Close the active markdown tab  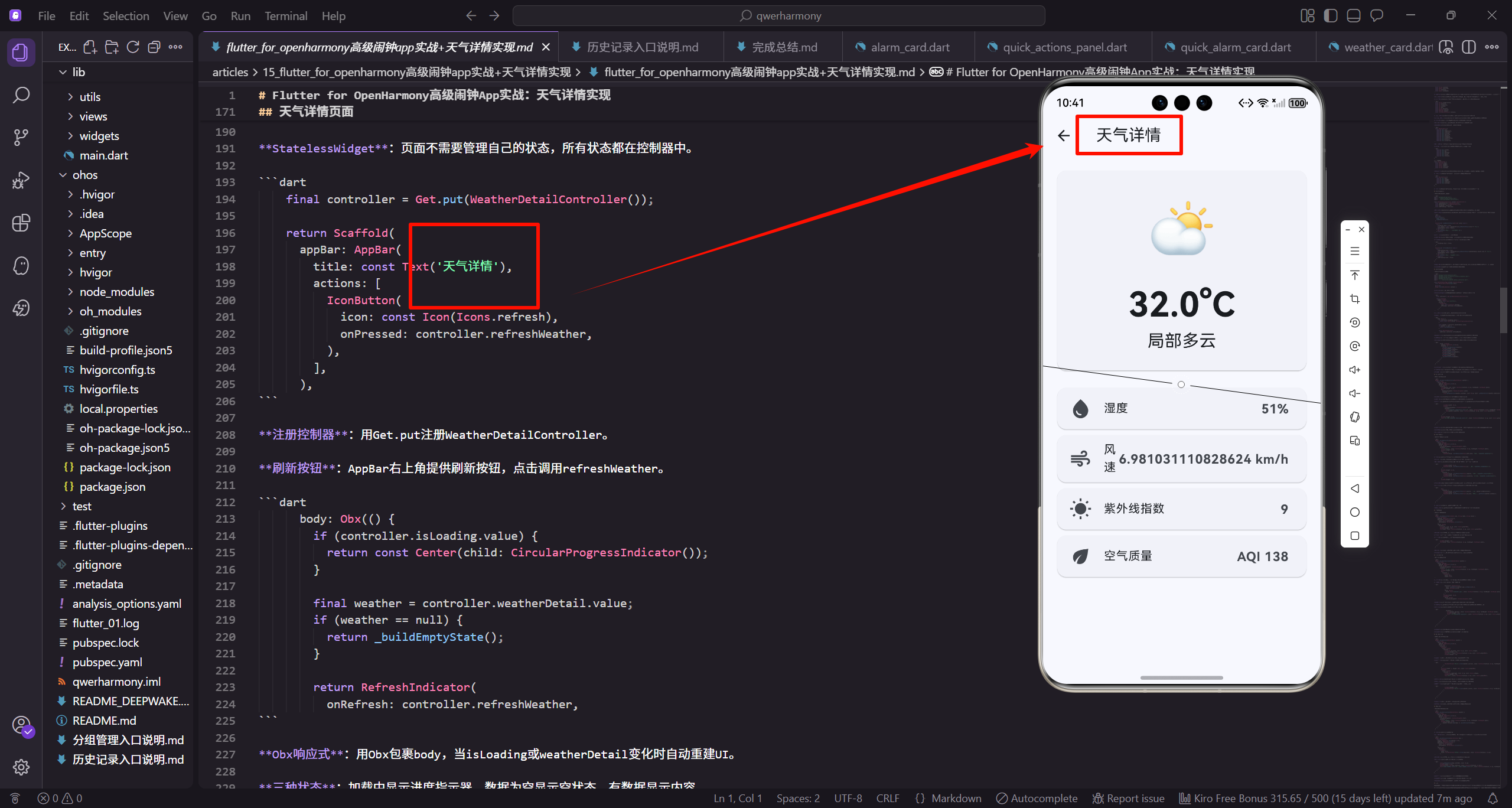pos(546,47)
